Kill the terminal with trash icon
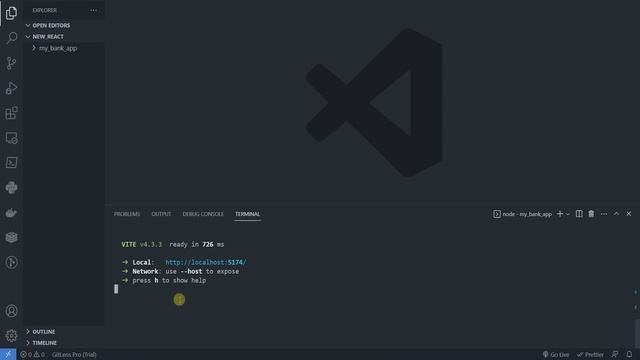The image size is (640, 360). pyautogui.click(x=591, y=214)
